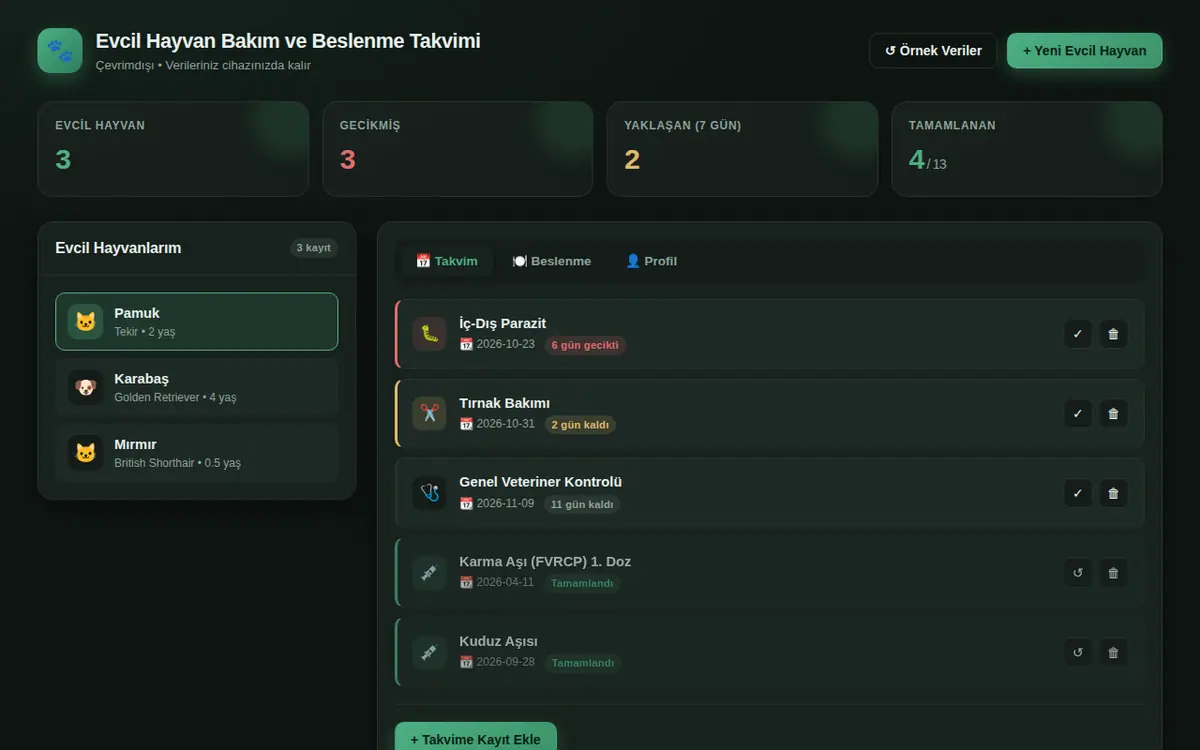Delete the Tırnak Bakımı entry
The height and width of the screenshot is (750, 1200).
click(1113, 413)
